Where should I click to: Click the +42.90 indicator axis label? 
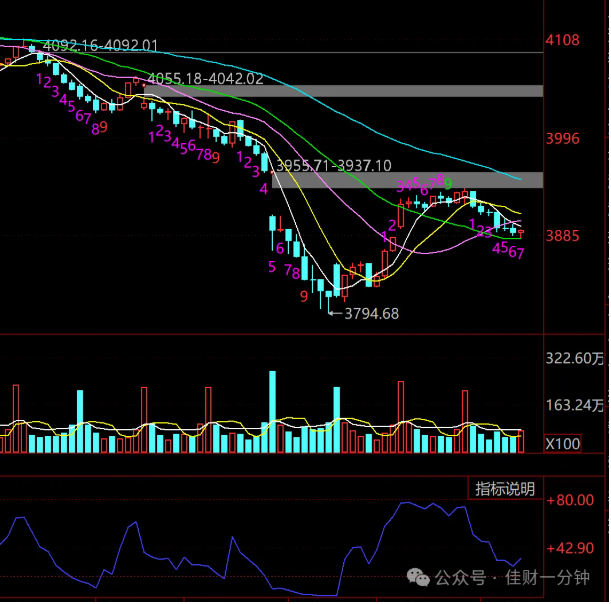(570, 549)
